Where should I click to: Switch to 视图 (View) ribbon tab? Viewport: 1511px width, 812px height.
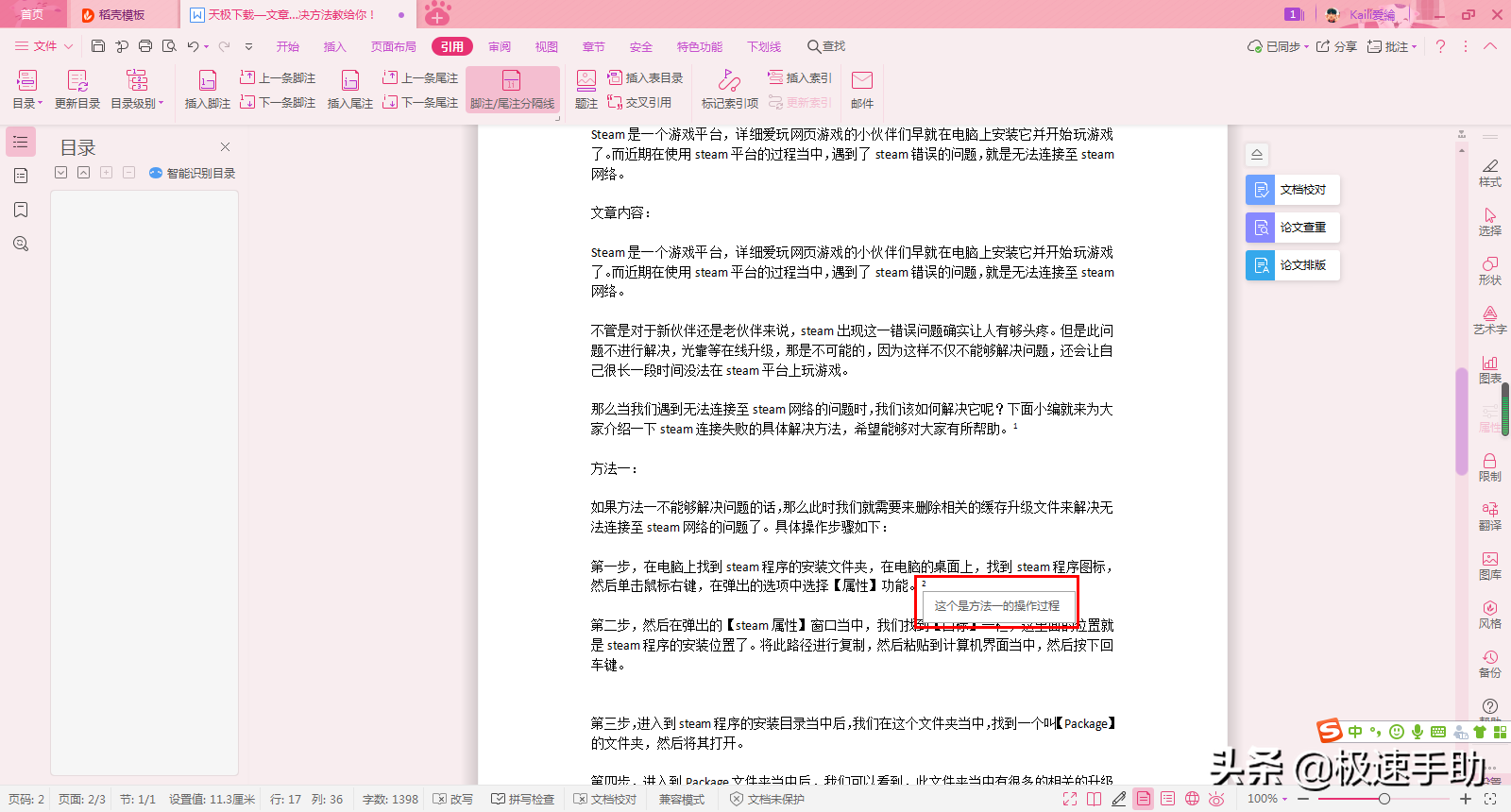click(x=547, y=47)
